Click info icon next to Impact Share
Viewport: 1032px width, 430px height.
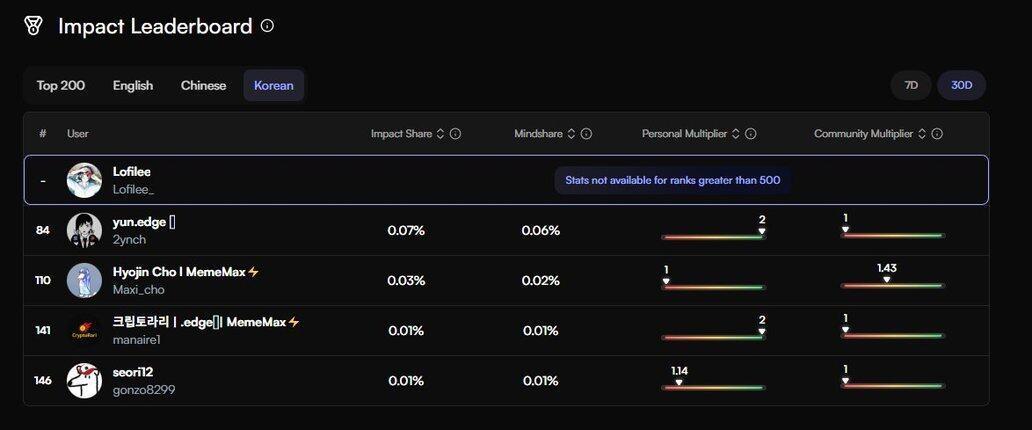(x=455, y=134)
